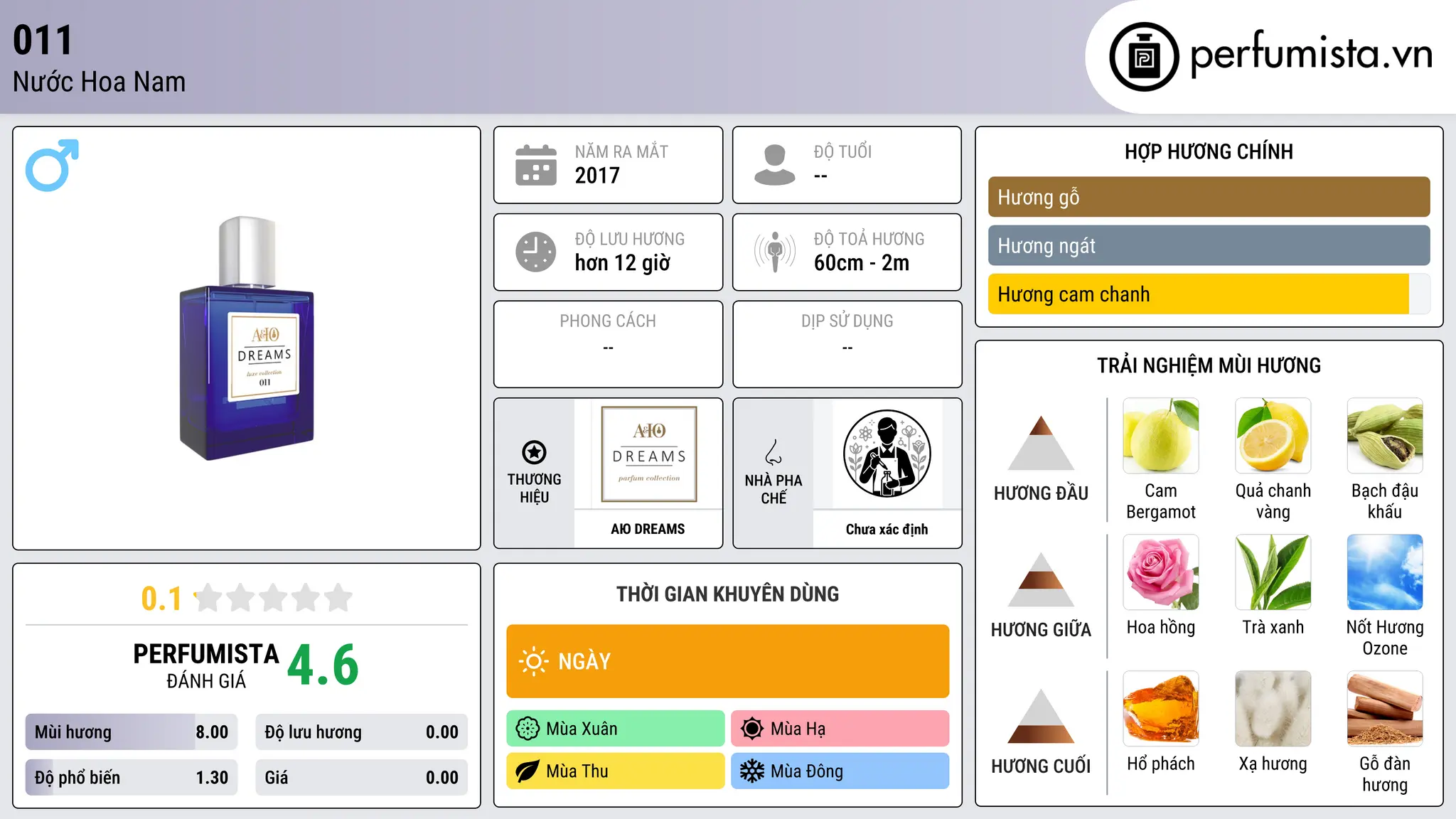Viewport: 1456px width, 819px height.
Task: Click the Dịp sử dụng info card
Action: pyautogui.click(x=847, y=344)
